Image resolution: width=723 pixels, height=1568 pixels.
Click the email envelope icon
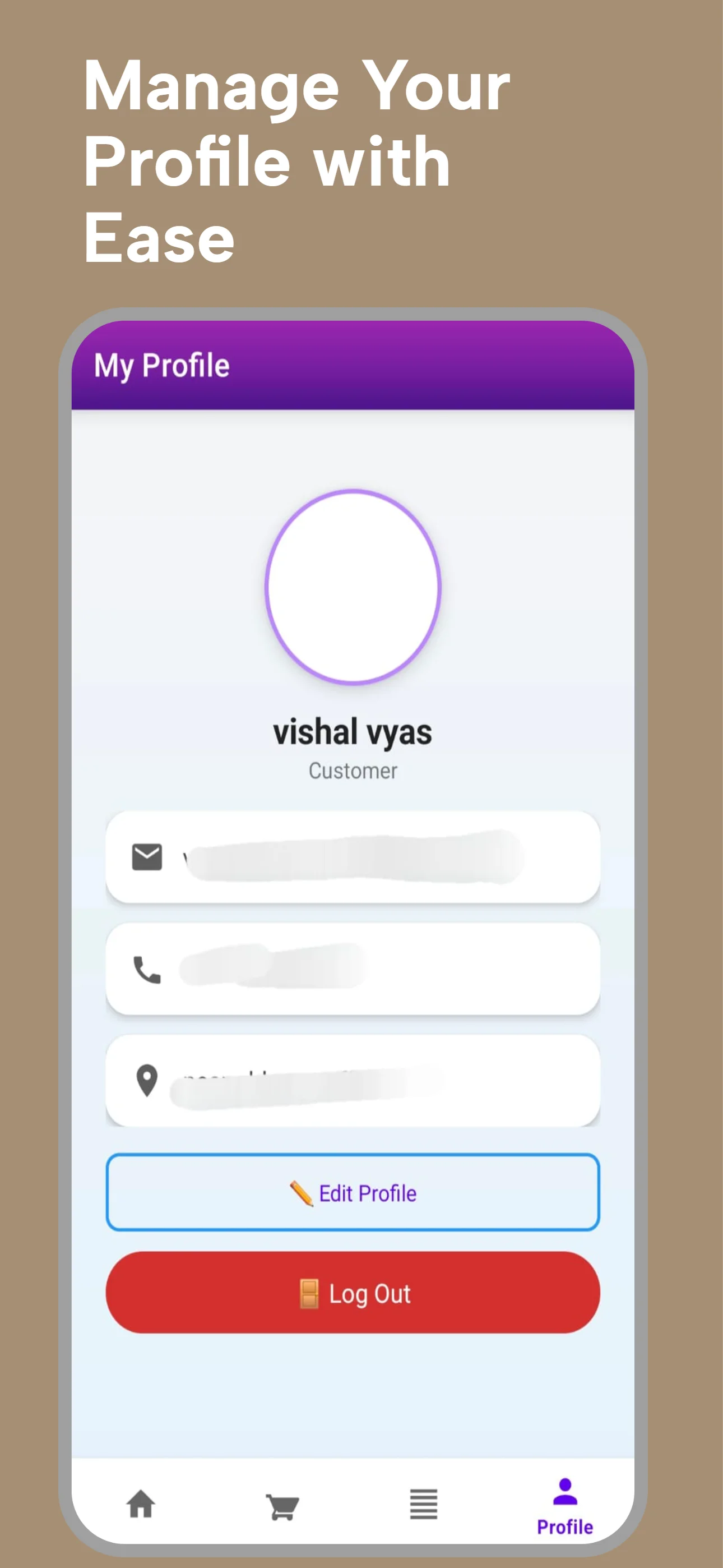(147, 857)
